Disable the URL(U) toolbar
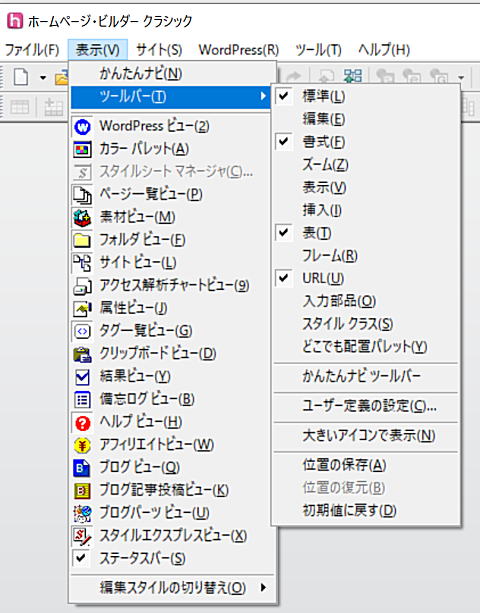480x613 pixels. [284, 278]
